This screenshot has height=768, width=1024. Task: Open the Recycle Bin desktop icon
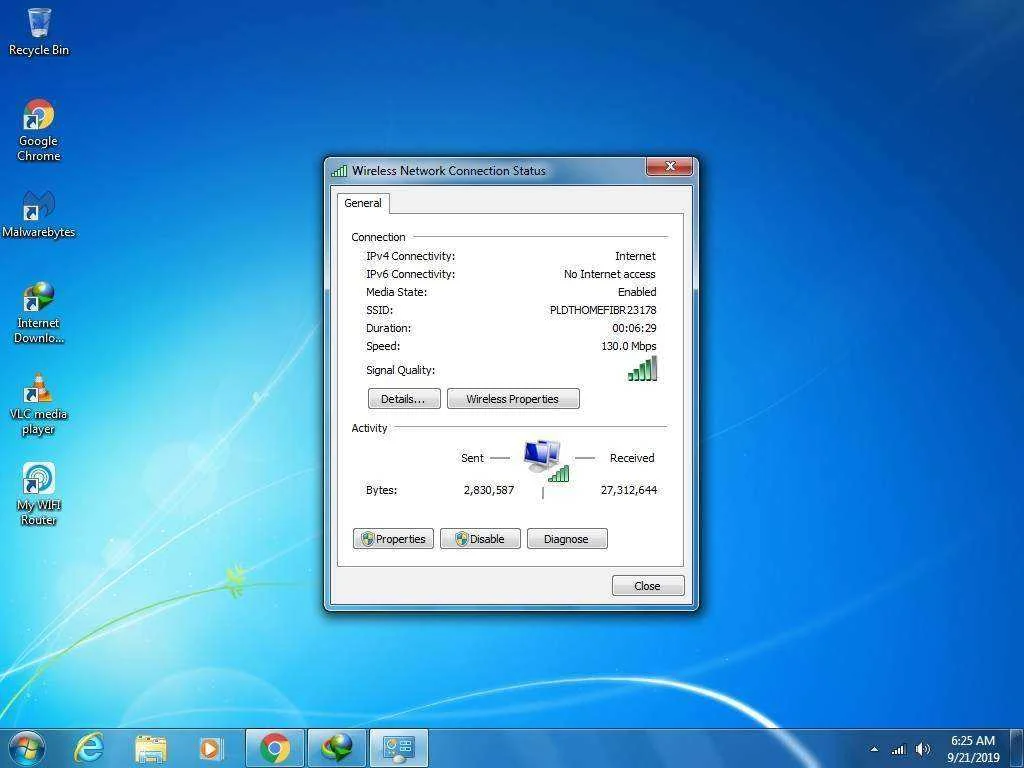[x=39, y=31]
